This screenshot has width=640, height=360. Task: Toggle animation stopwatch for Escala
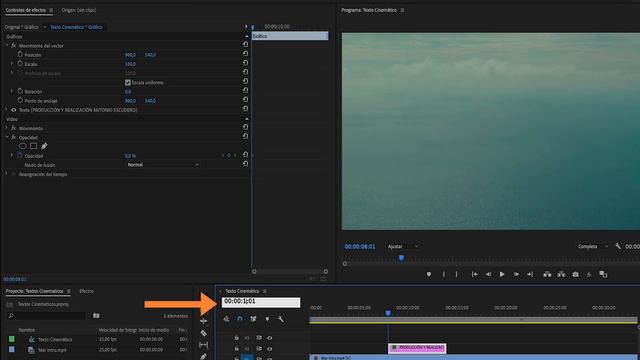(20, 63)
